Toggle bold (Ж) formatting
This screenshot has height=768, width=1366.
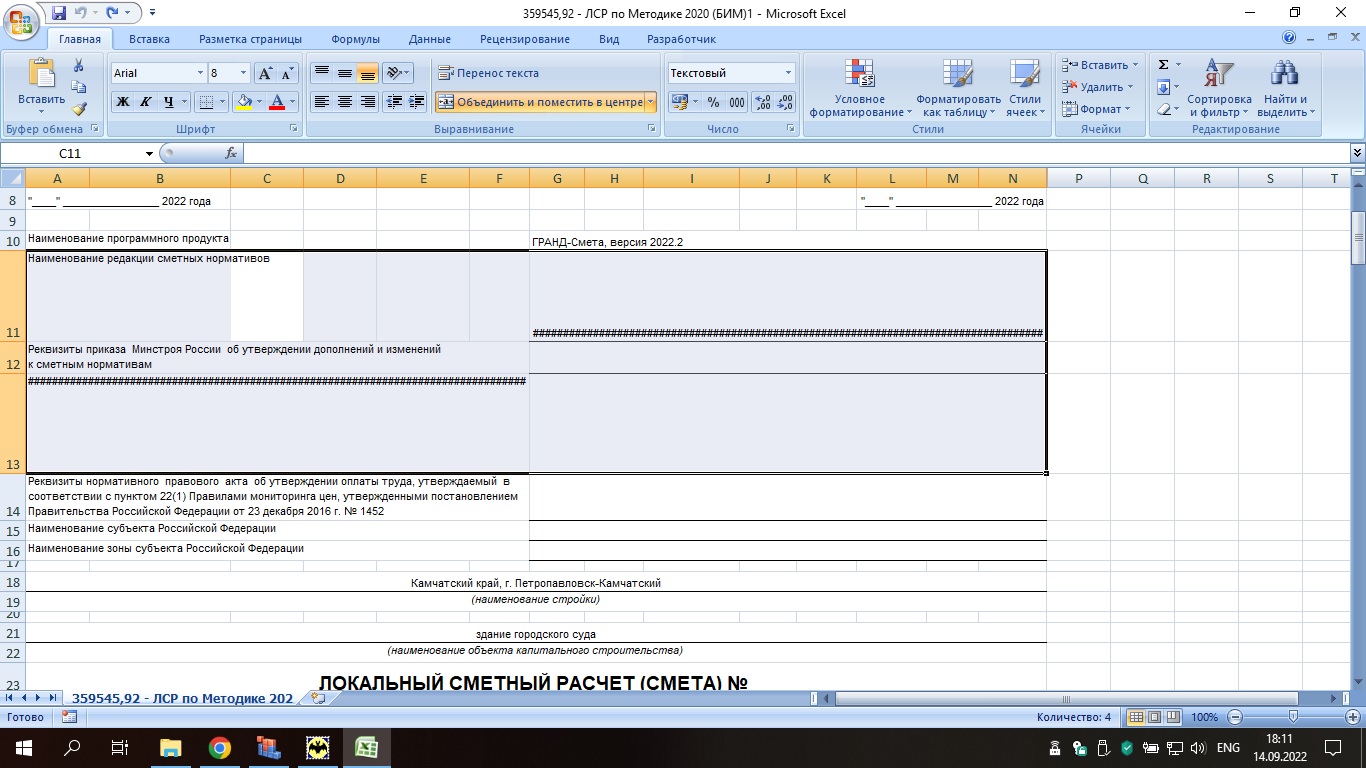(122, 102)
